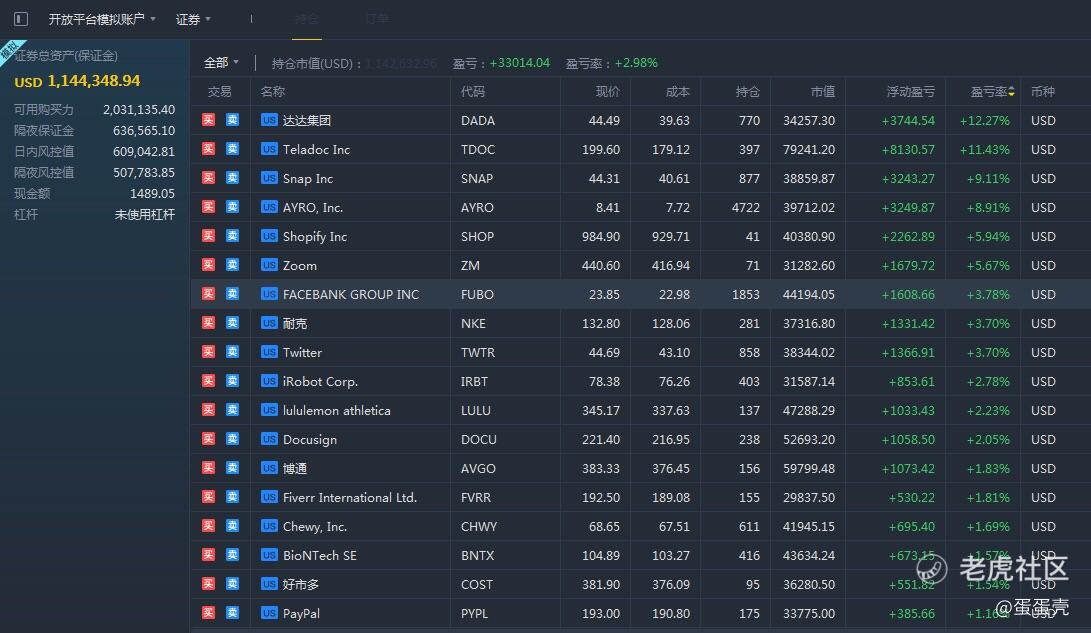Screen dimensions: 1091x633
Task: Click the ZM ticker code
Action: click(x=470, y=266)
